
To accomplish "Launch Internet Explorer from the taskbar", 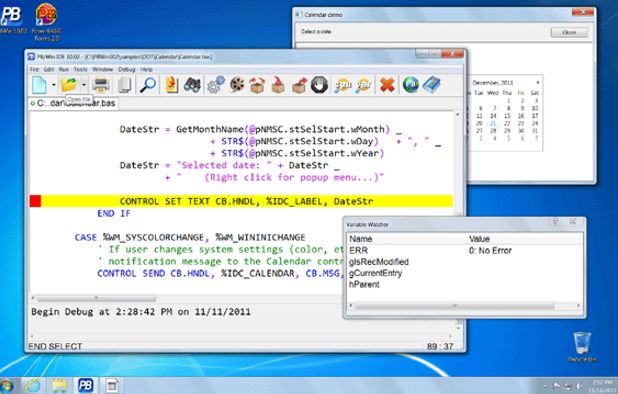I will 33,386.
